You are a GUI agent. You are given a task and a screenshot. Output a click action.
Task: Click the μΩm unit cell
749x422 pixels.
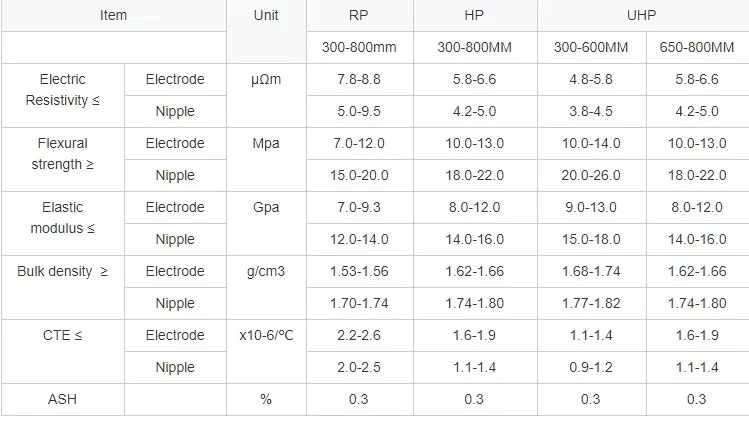(x=266, y=80)
